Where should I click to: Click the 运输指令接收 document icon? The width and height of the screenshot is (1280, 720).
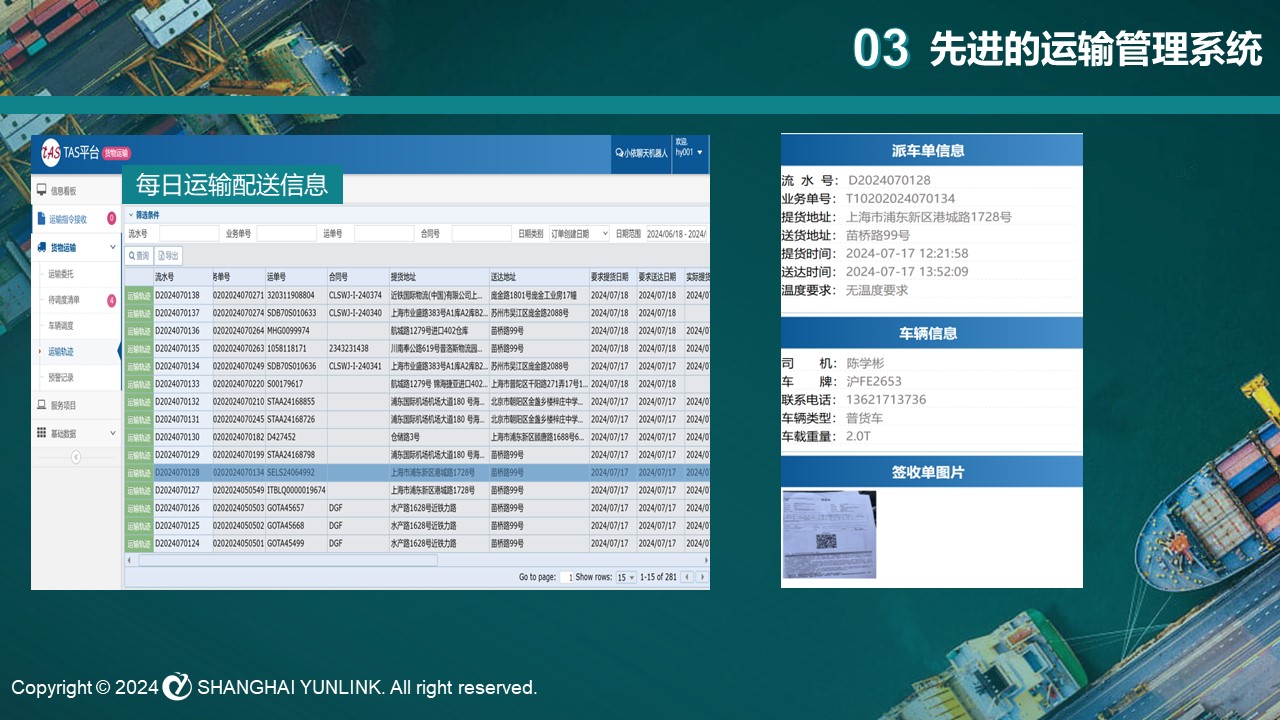41,218
